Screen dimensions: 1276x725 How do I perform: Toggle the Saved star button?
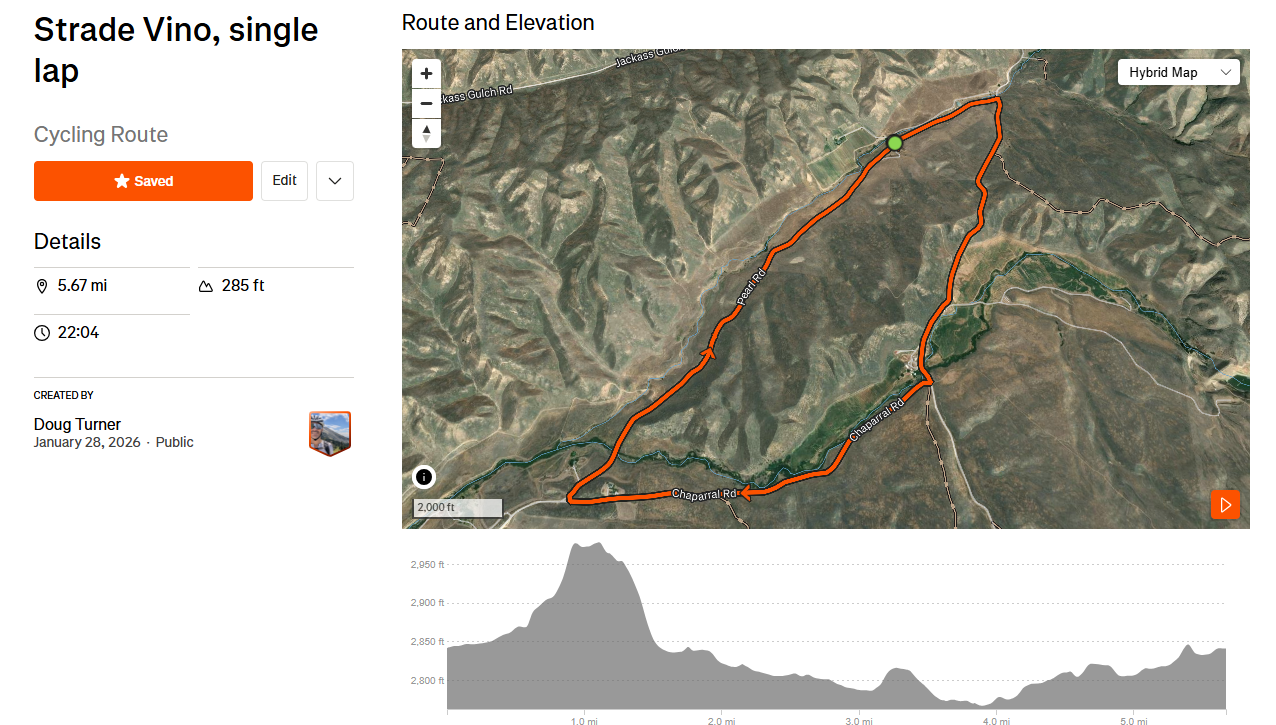pos(143,181)
